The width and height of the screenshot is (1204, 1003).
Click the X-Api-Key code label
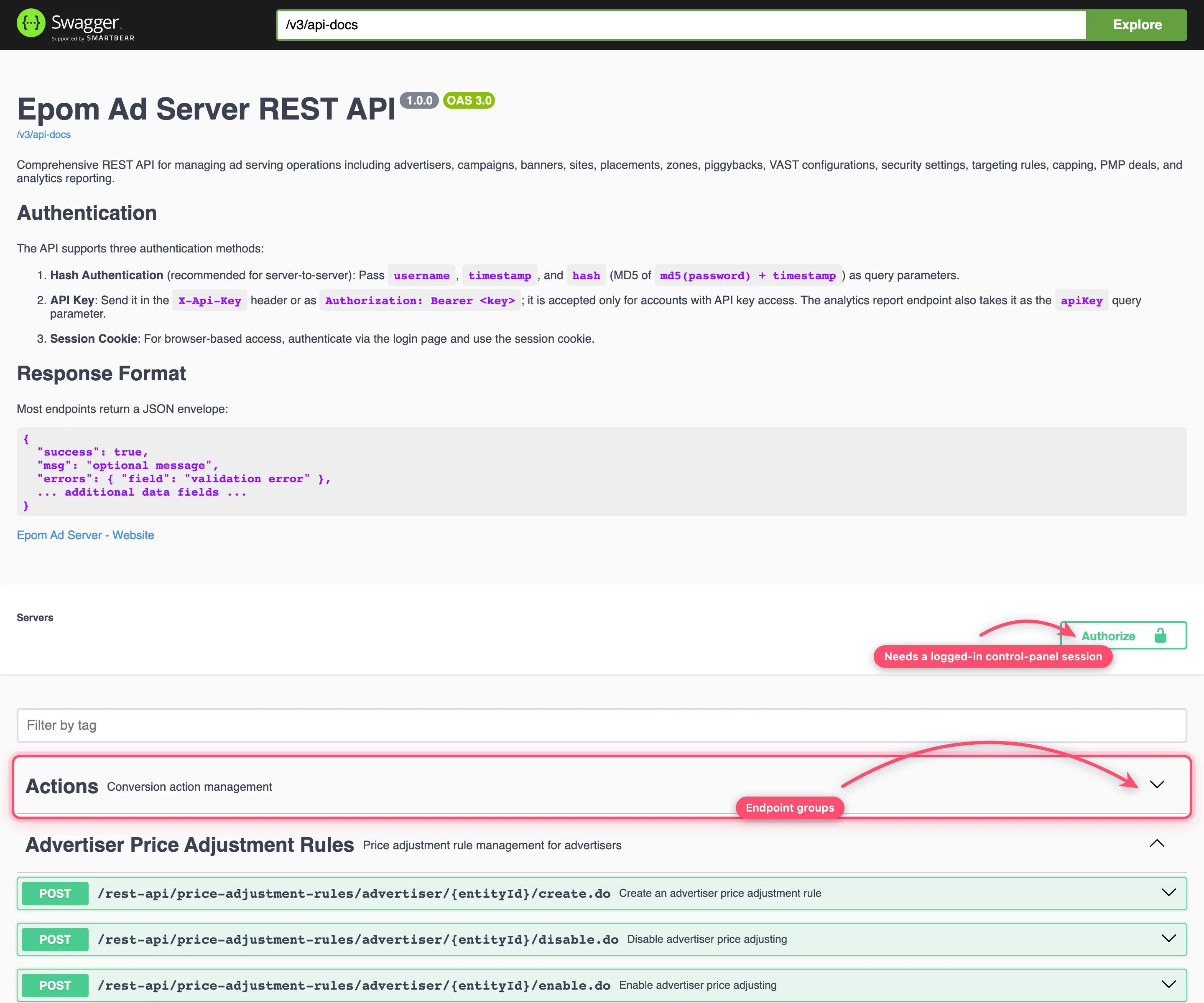[x=209, y=300]
